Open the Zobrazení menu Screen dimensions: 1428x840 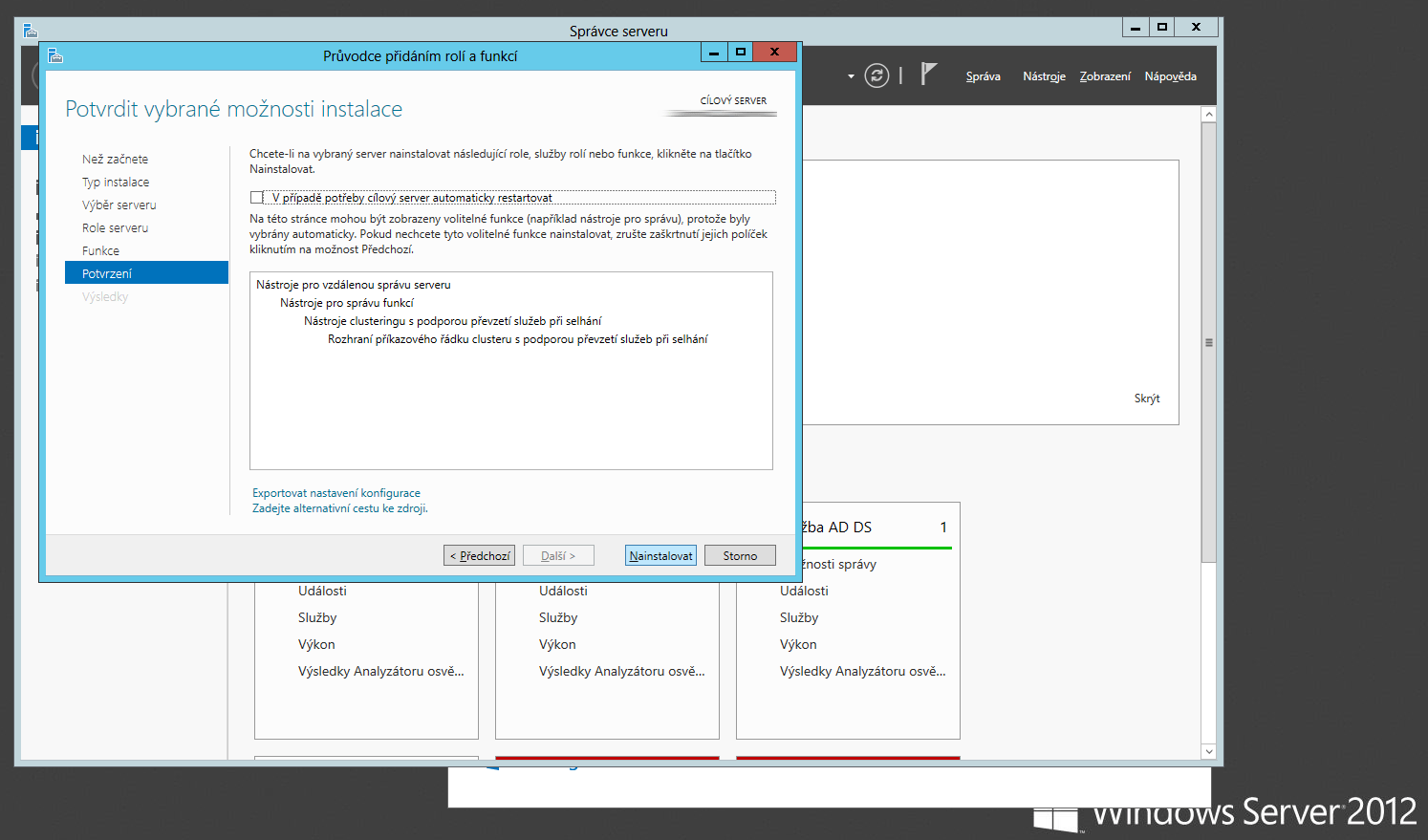click(x=1105, y=76)
